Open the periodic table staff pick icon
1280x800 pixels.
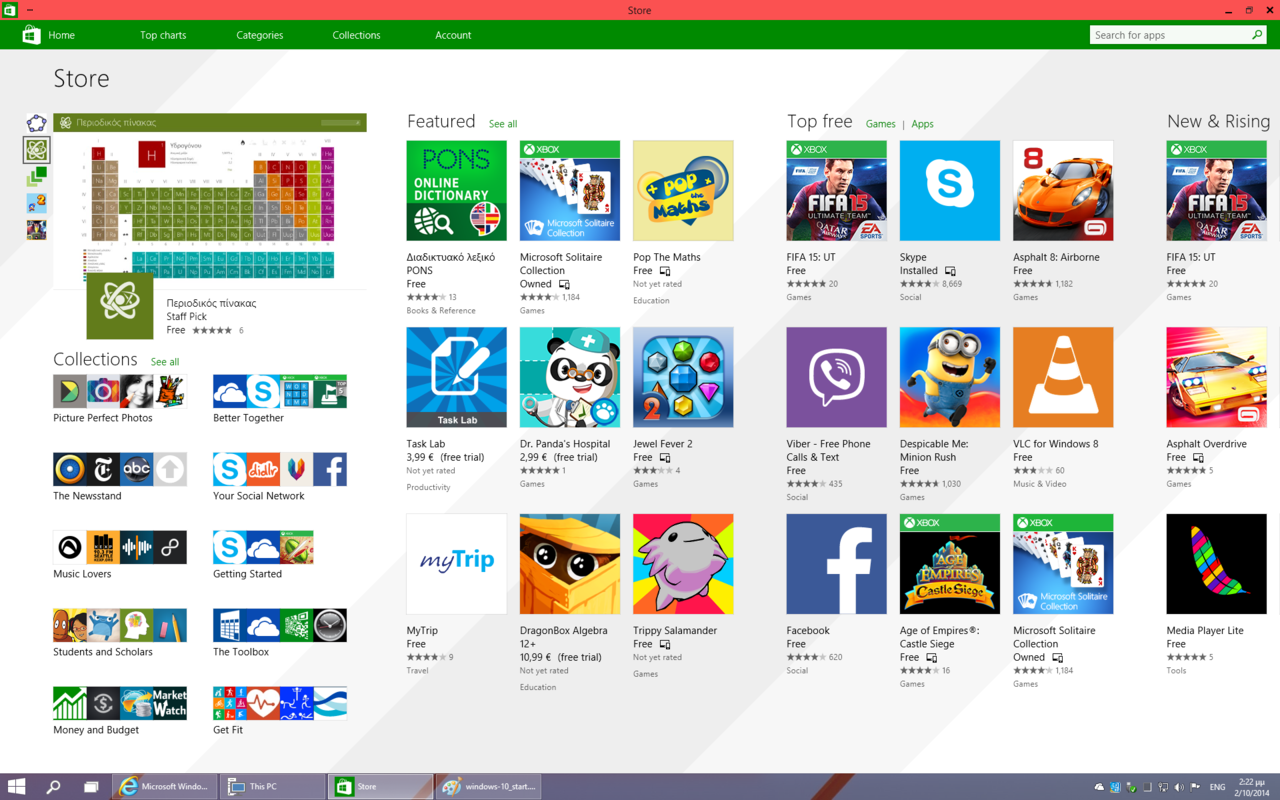[x=120, y=306]
